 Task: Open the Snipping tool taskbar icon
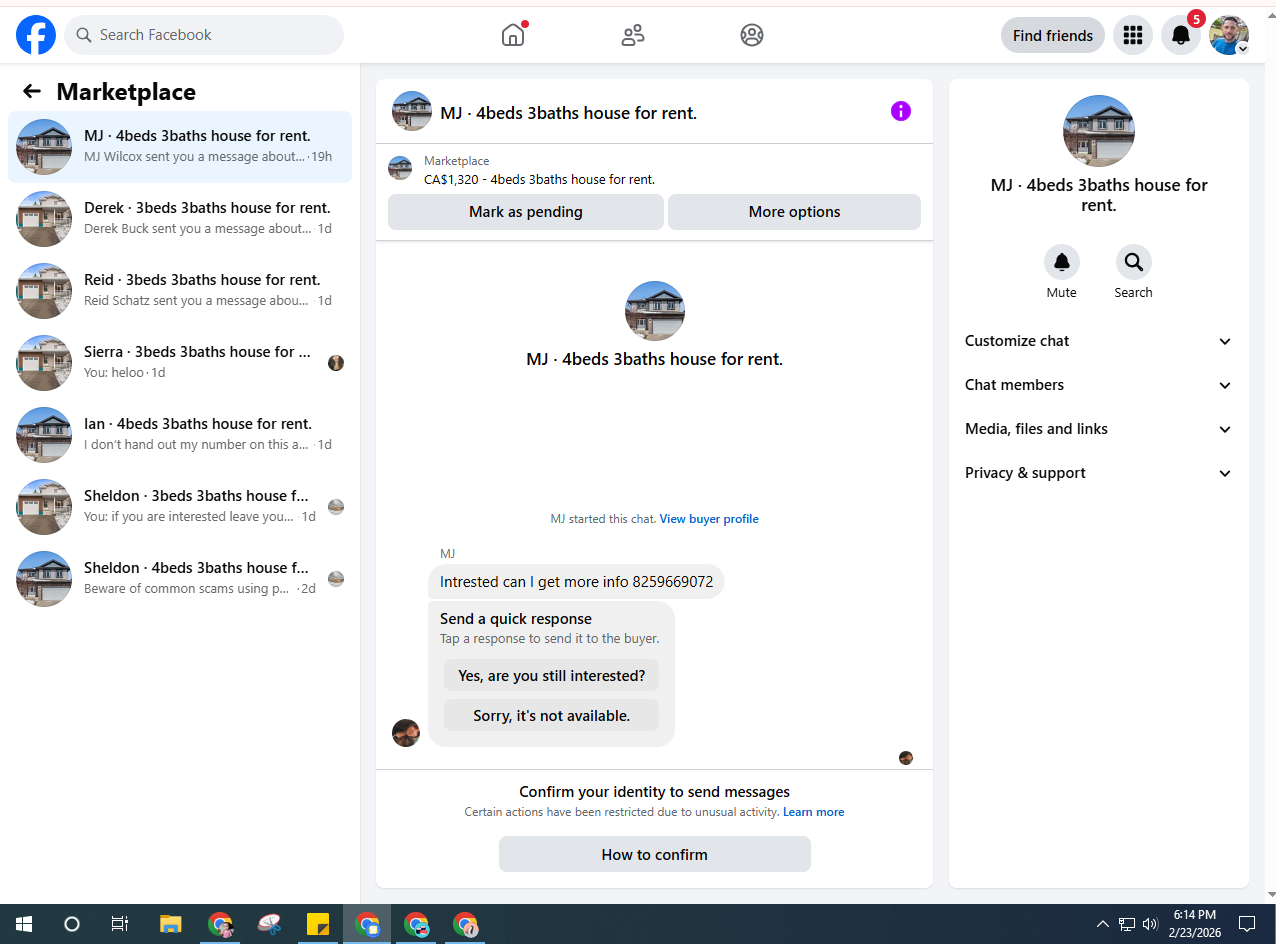coord(269,924)
